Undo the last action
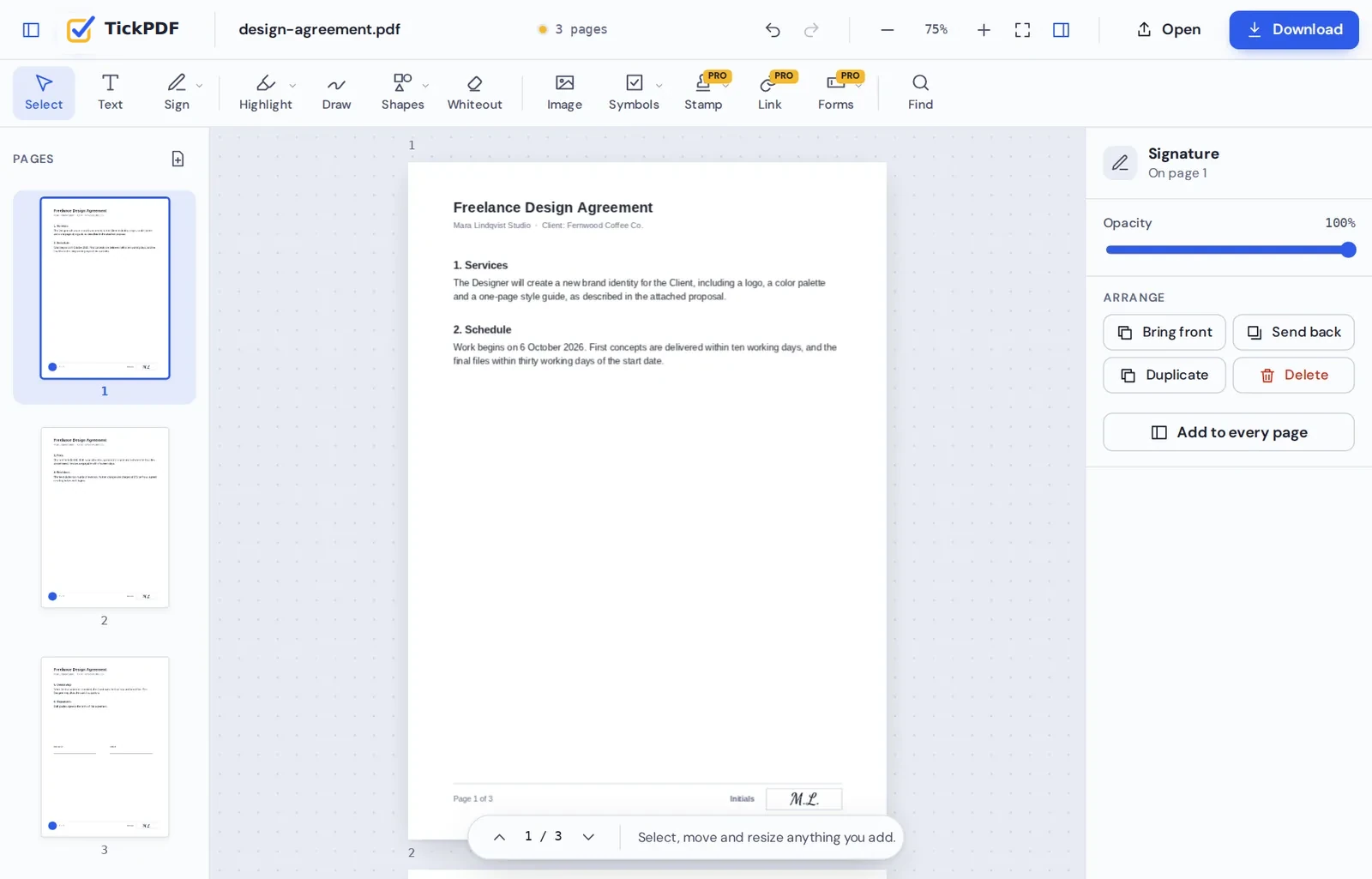 pos(773,30)
